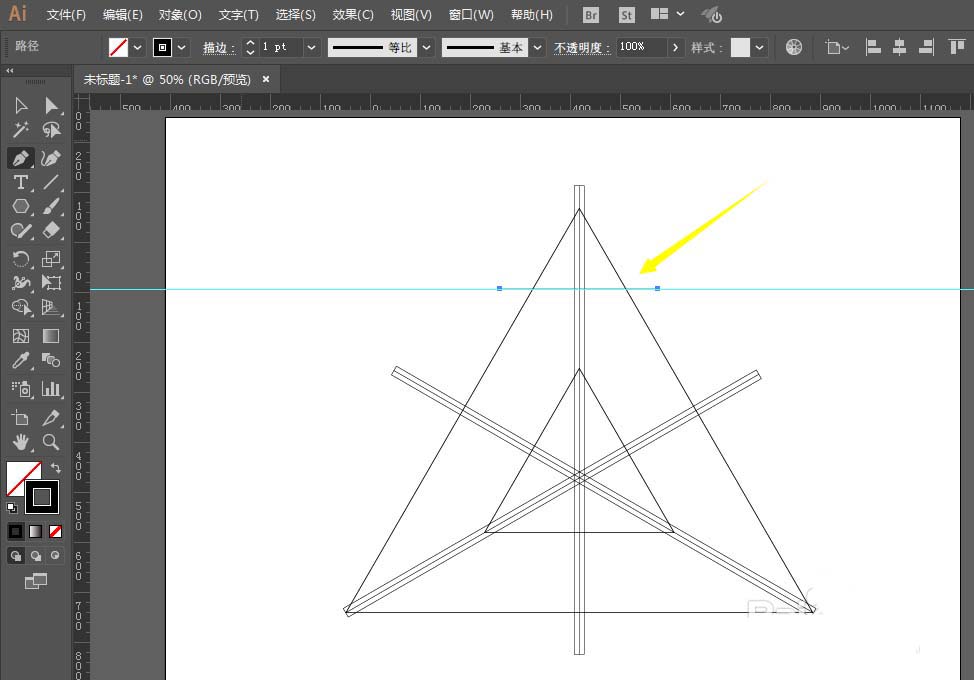This screenshot has height=680, width=974.
Task: Choose the Warp/Width tool
Action: [21, 283]
